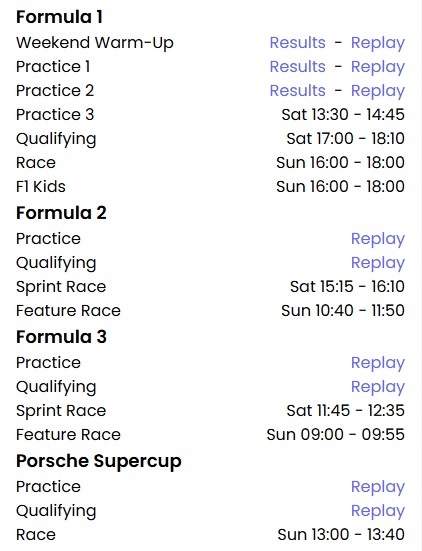Open Formula 2 Qualifying Replay
The image size is (422, 551).
coord(378,263)
